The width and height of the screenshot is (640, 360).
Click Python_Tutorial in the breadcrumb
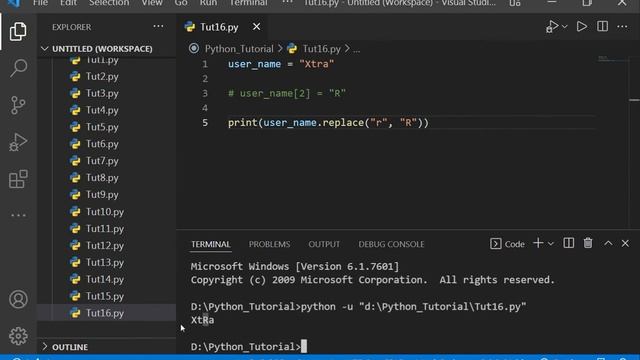239,49
